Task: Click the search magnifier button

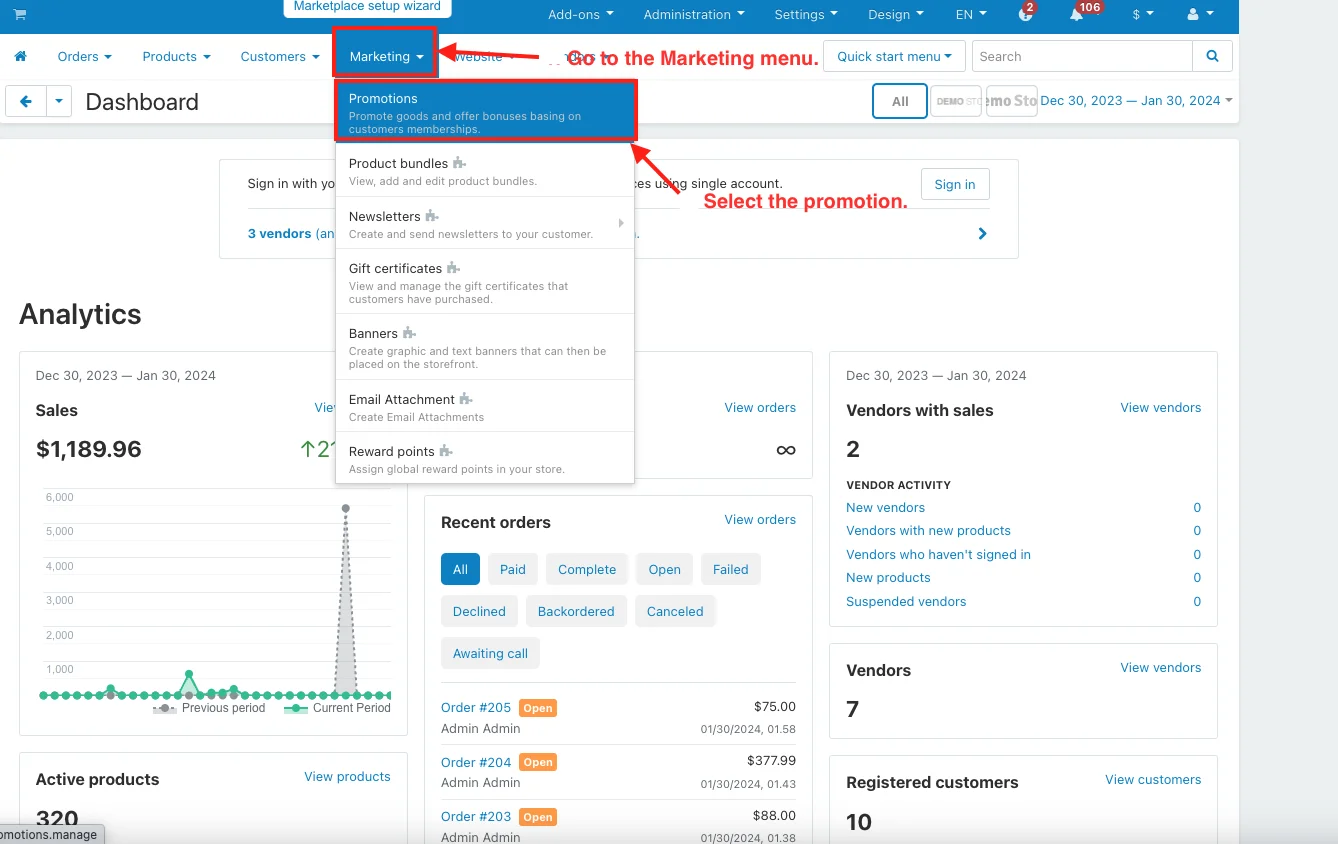Action: tap(1212, 57)
